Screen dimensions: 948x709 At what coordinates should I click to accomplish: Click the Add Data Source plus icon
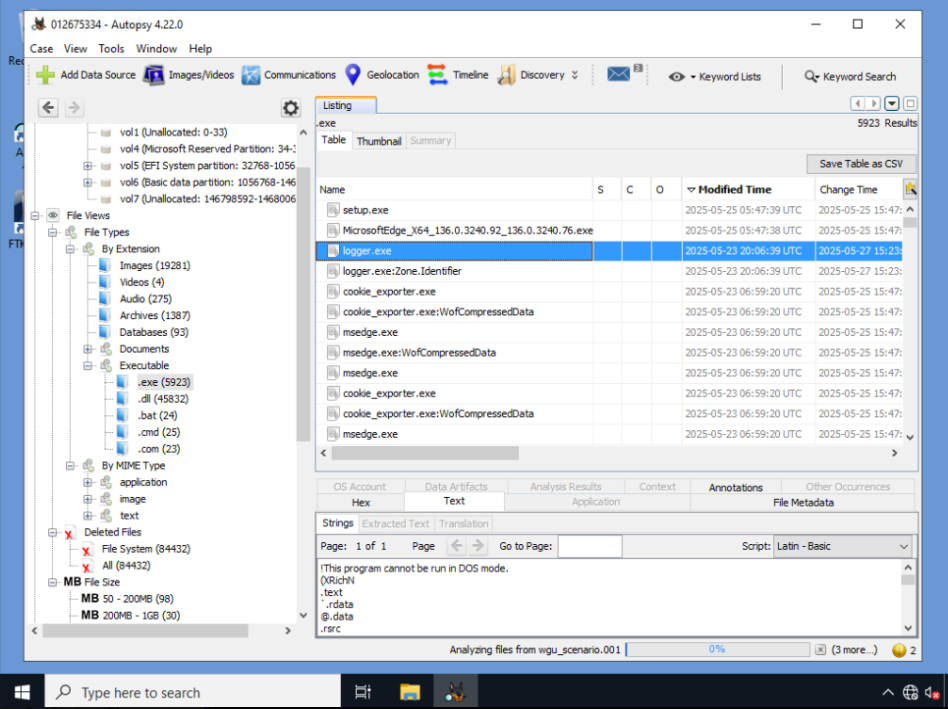[45, 75]
